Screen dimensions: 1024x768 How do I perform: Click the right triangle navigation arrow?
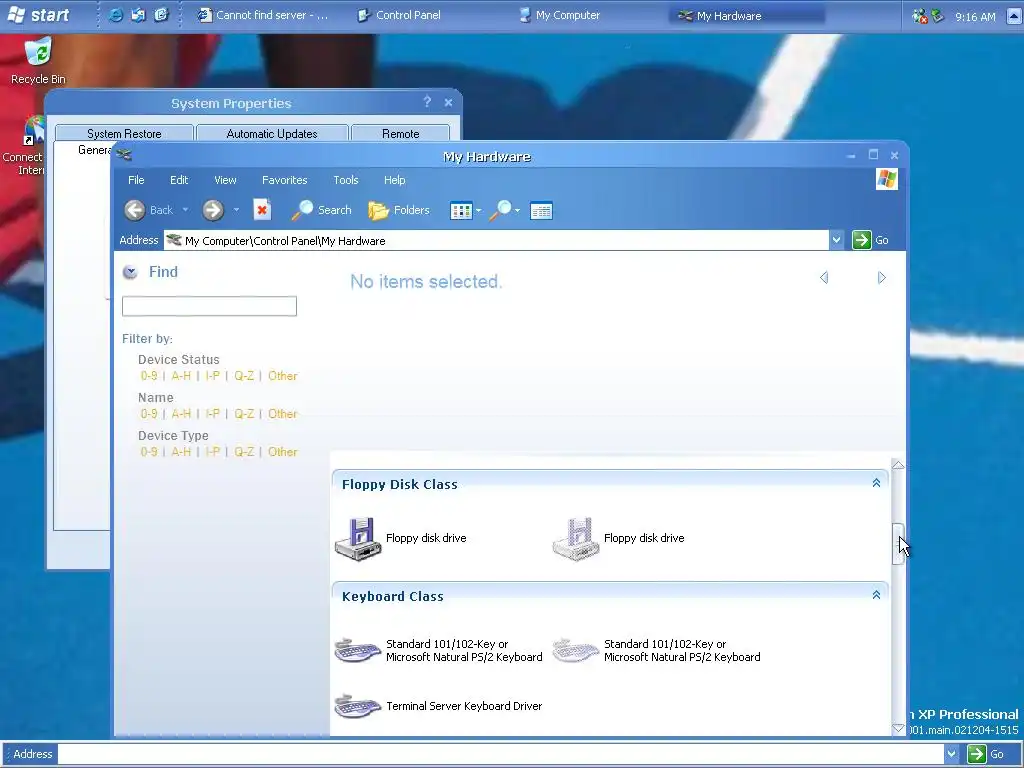click(882, 278)
